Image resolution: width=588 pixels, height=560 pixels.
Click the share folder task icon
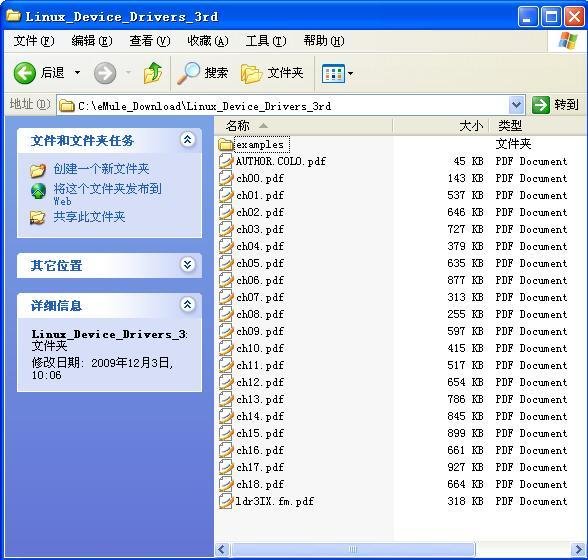(38, 217)
